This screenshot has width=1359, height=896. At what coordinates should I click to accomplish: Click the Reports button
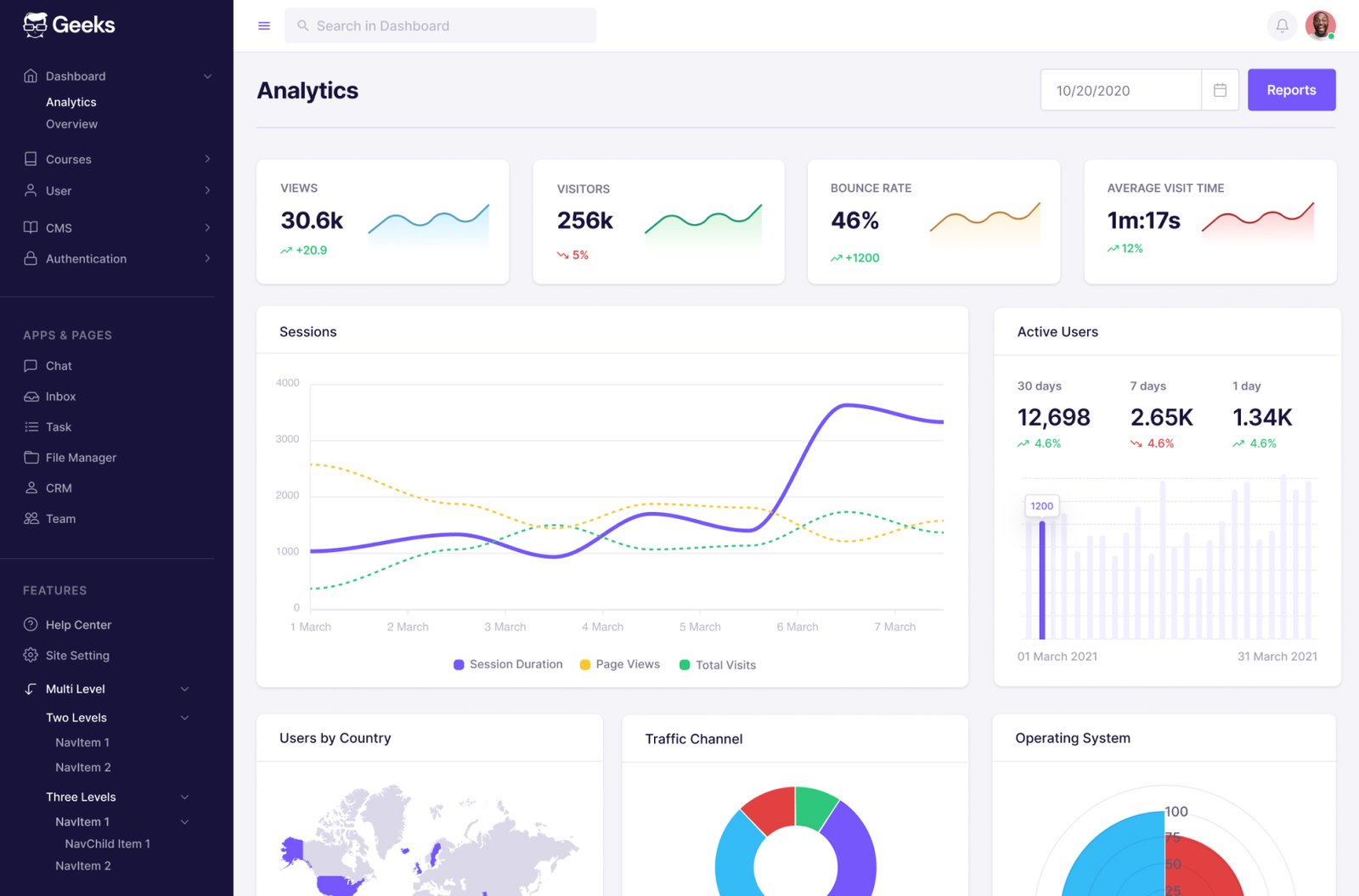1290,90
